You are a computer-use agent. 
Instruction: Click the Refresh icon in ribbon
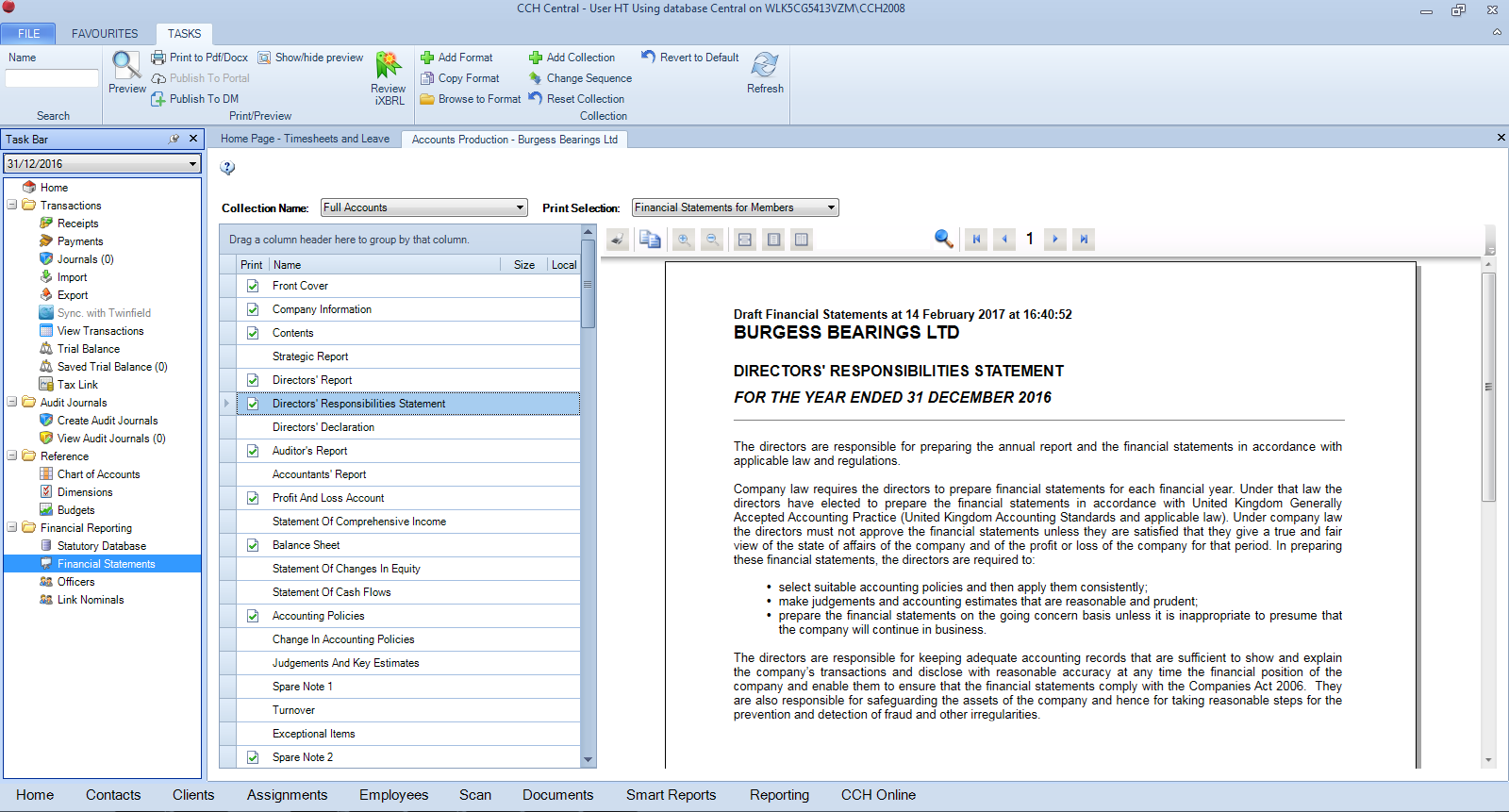765,66
